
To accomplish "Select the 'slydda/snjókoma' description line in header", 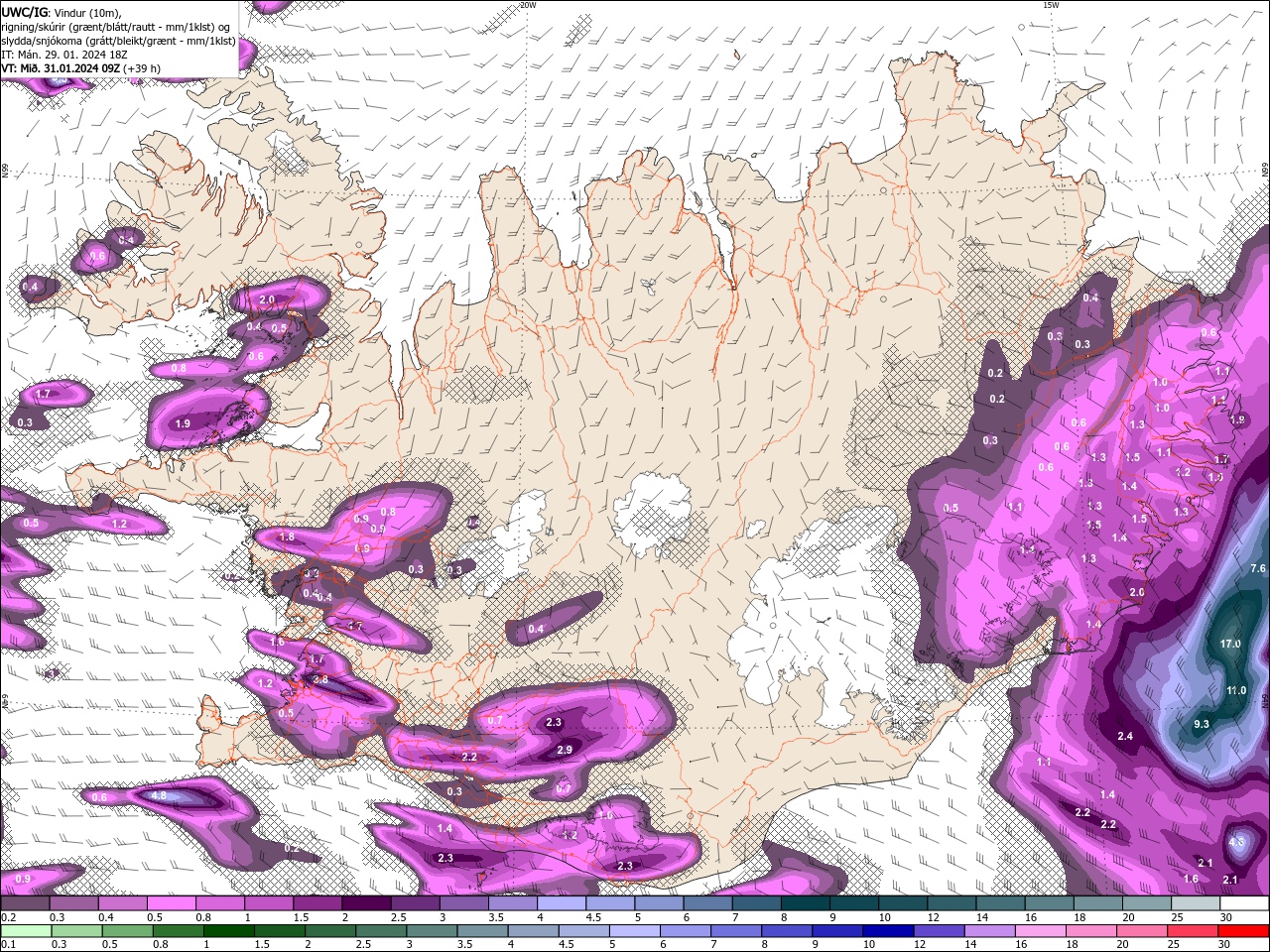I will point(118,41).
